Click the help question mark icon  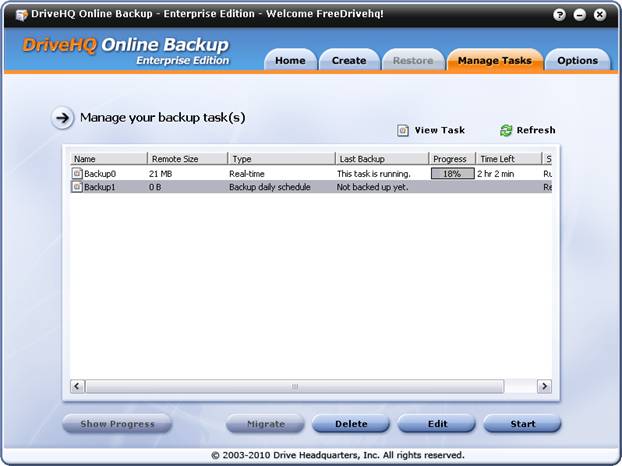(563, 15)
